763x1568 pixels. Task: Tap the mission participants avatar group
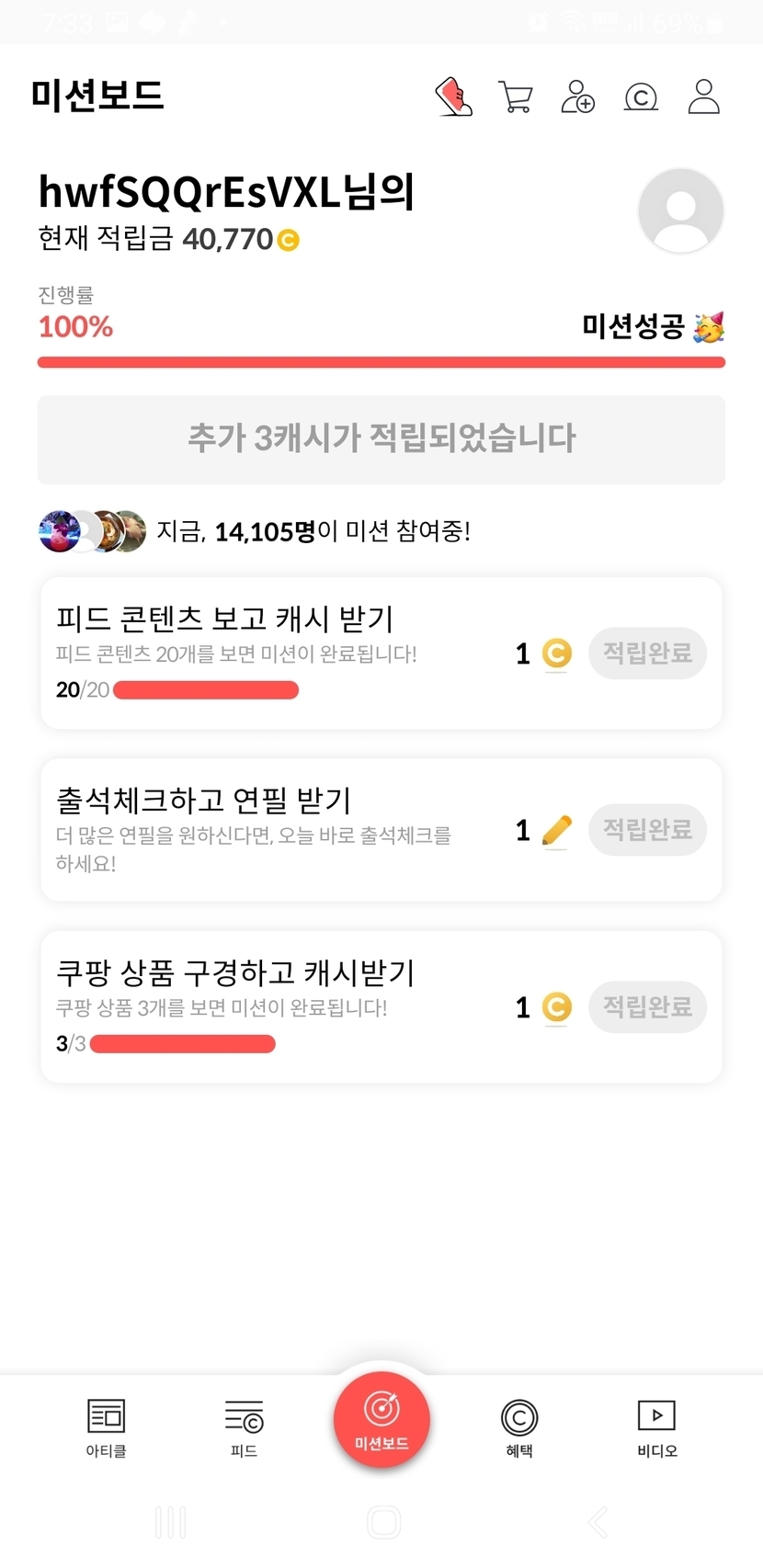coord(92,531)
